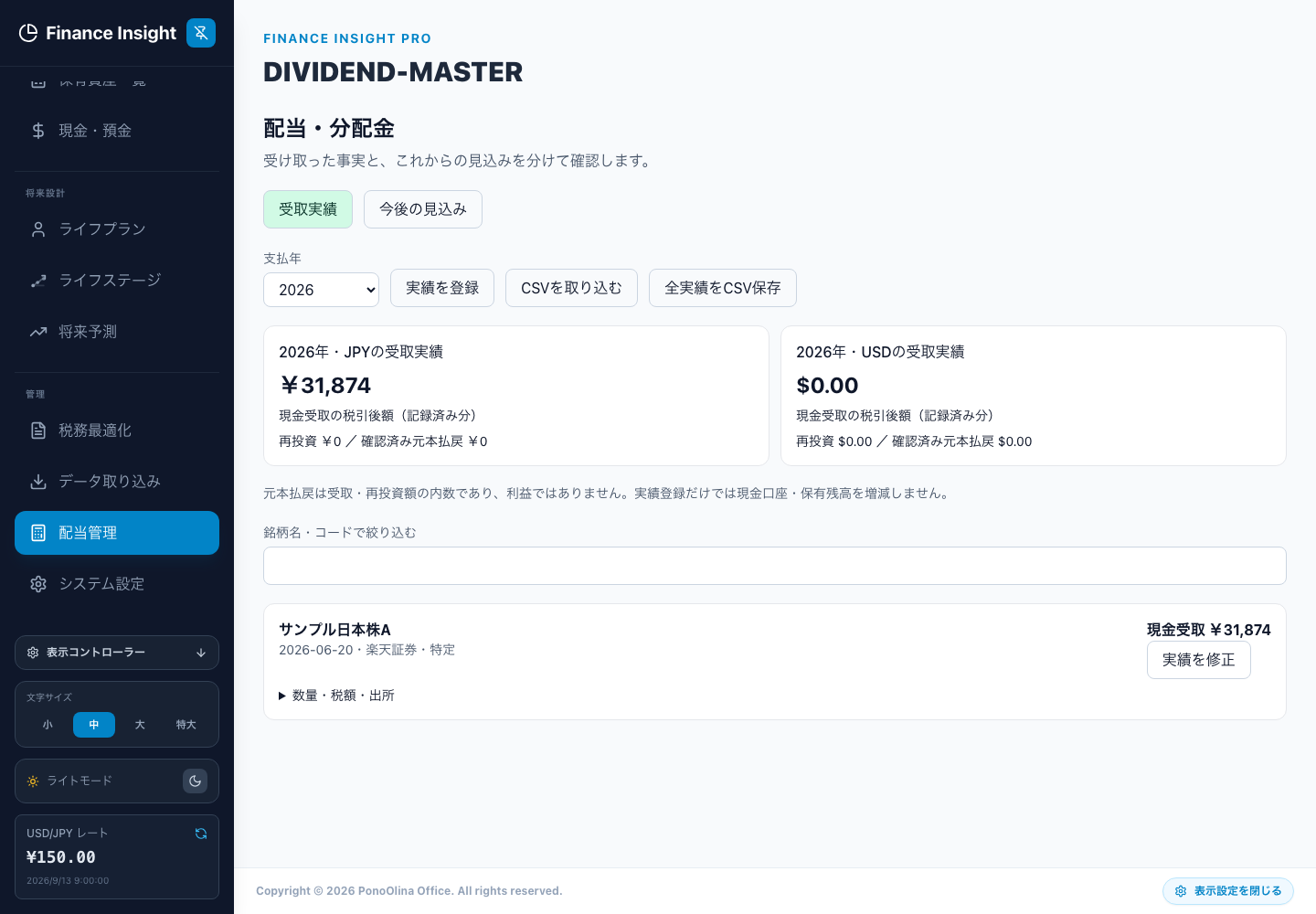Click the ¥150.00 exchange rate value
Screen dimensions: 1316x914
coord(61,857)
